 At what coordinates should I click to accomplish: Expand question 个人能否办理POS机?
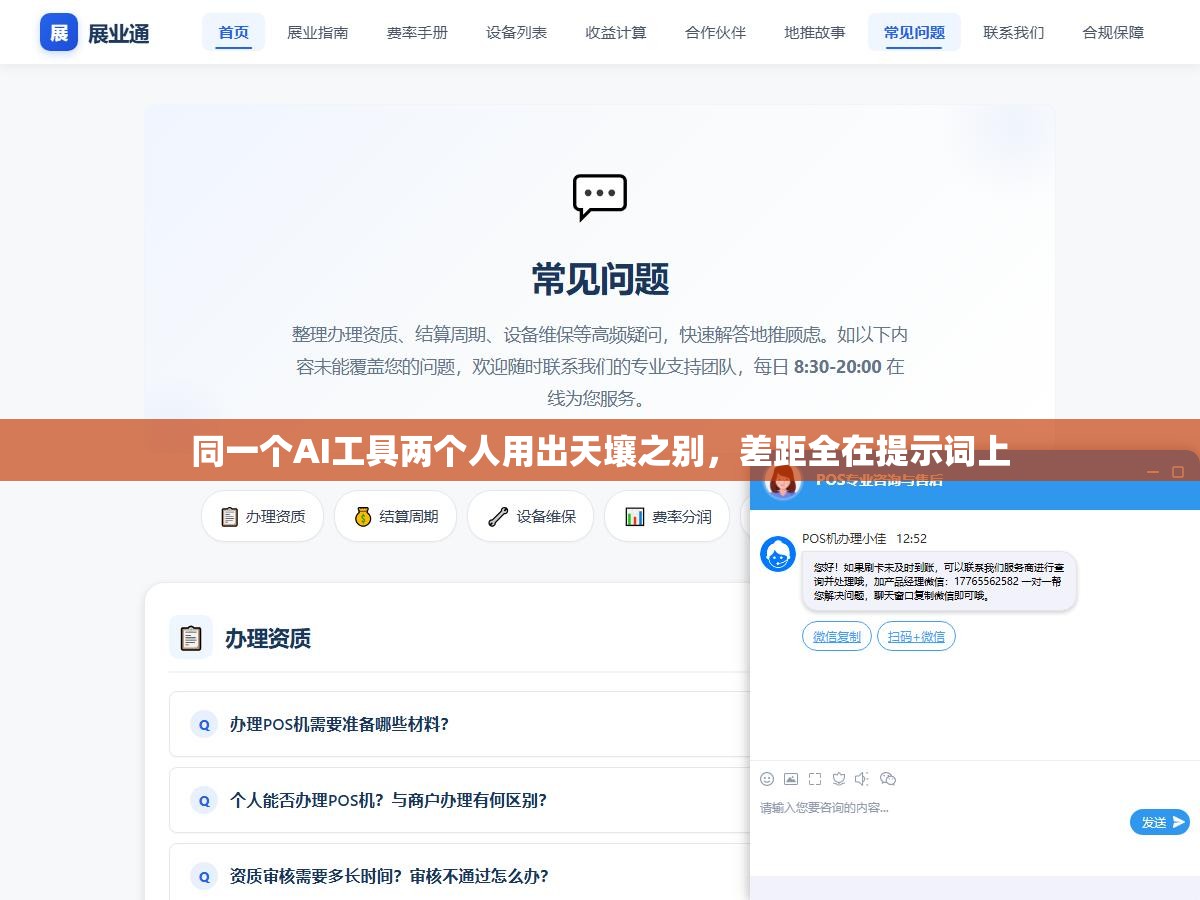coord(459,800)
